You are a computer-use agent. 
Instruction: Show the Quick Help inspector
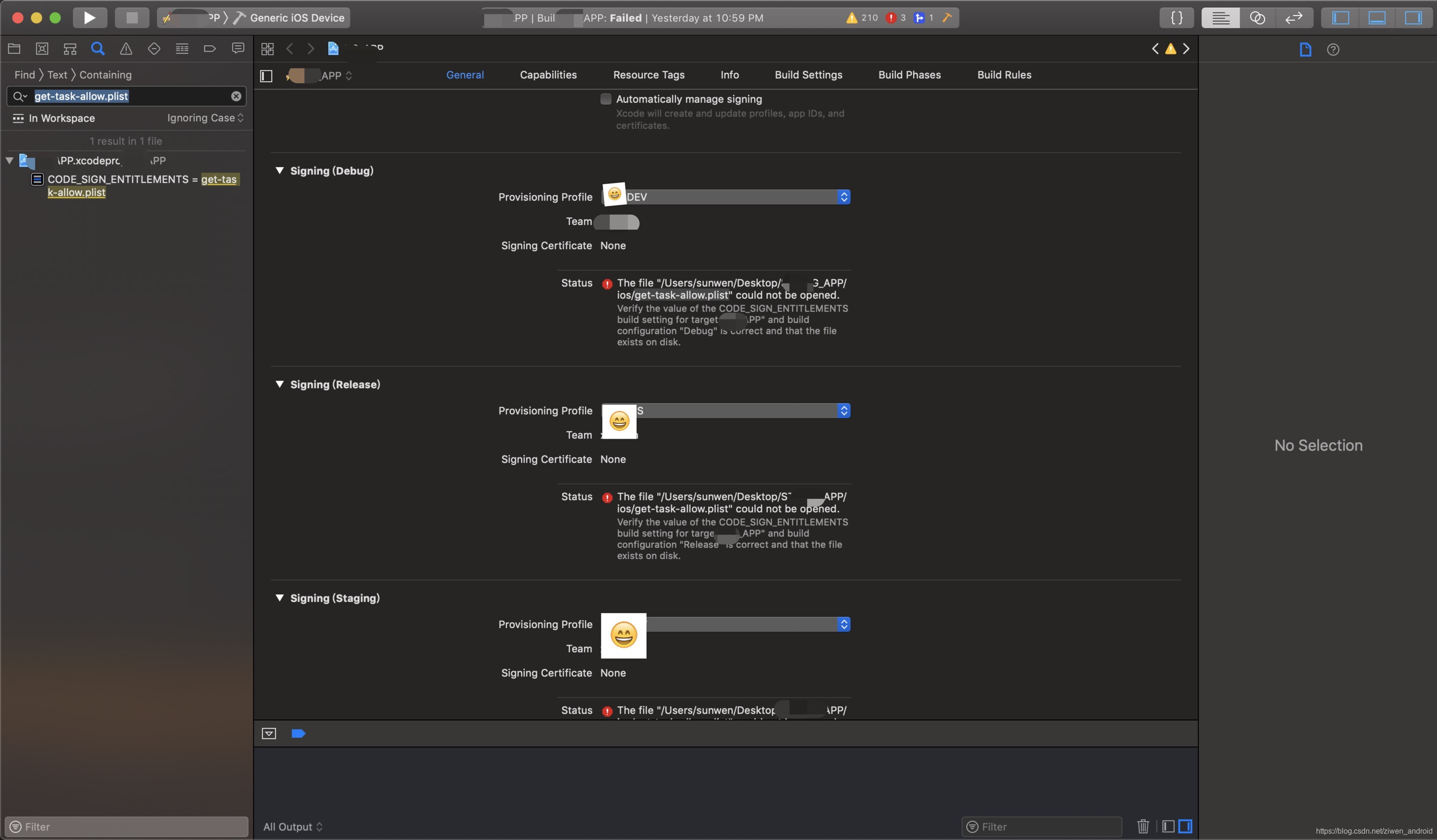click(x=1332, y=49)
